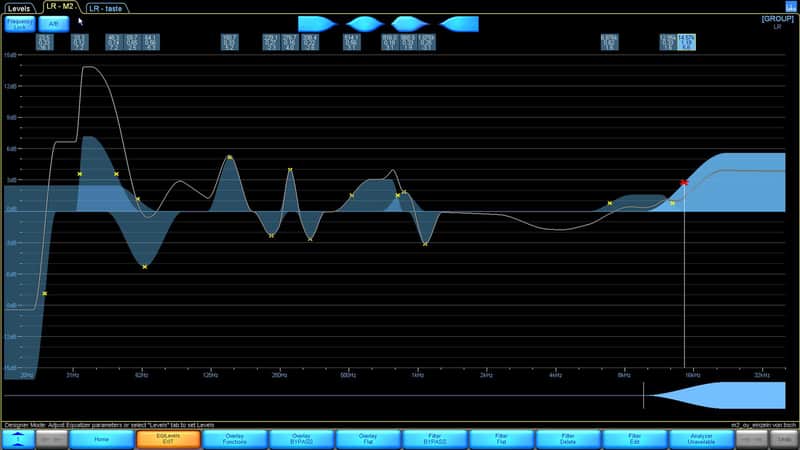Screen dimensions: 800x450
Task: Click the high-shelf shape in the lower filter strip
Action: (719, 395)
